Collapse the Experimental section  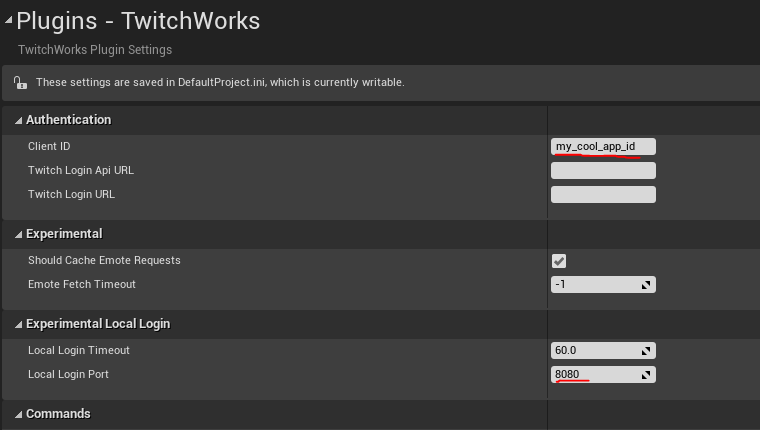[x=18, y=234]
